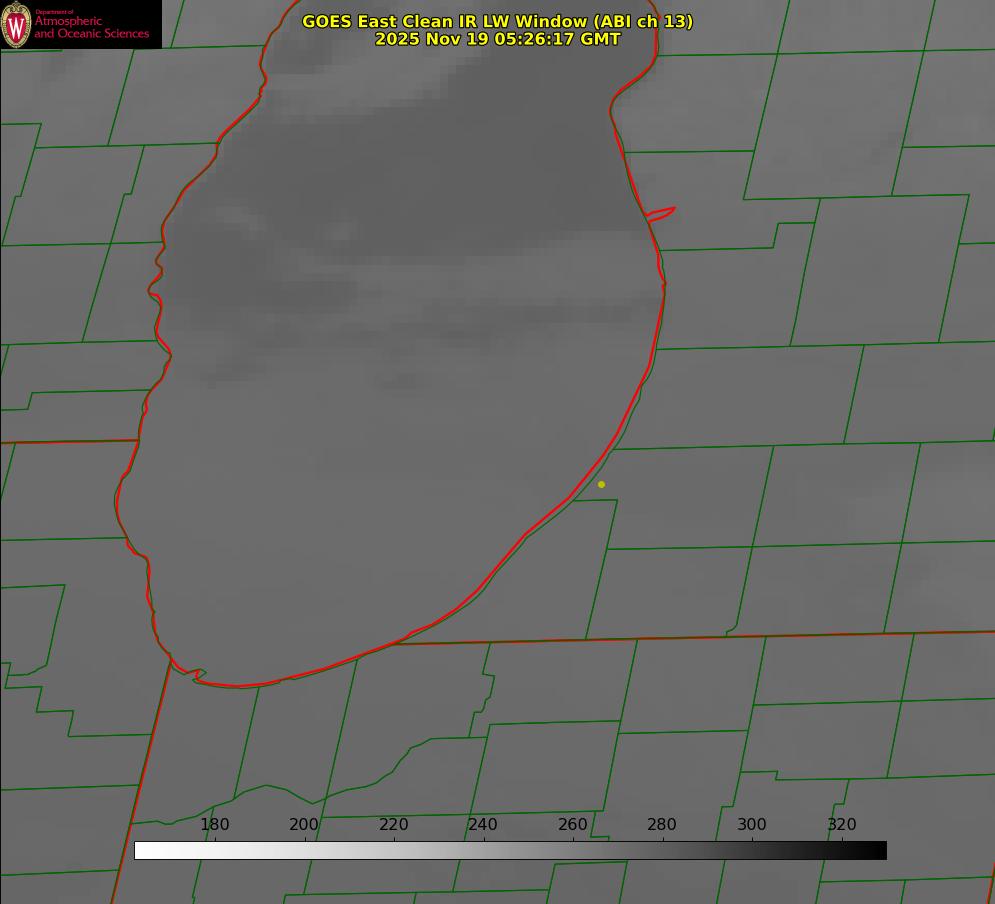Click the 'Atmospheric and Oceanic Sciences' text
Screen dimensions: 995x904
pos(91,27)
